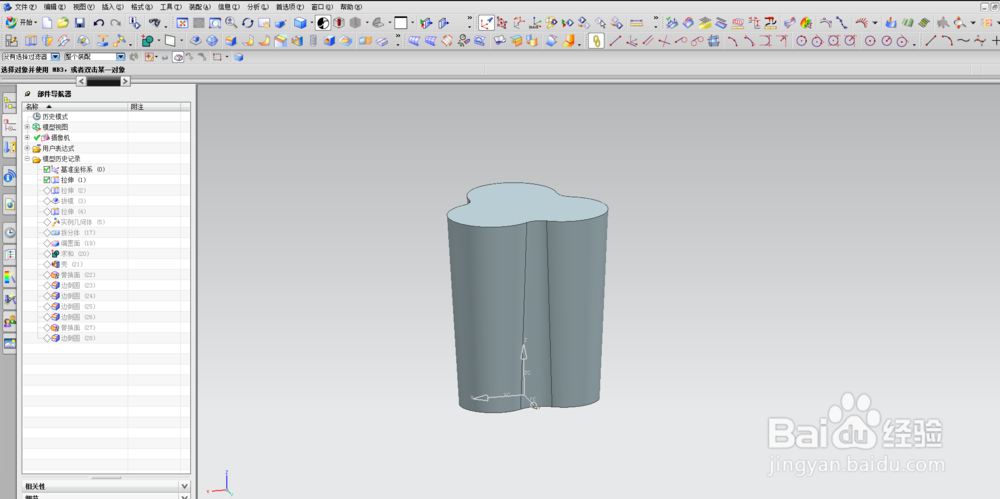Open the 帮助 menu

click(x=351, y=6)
